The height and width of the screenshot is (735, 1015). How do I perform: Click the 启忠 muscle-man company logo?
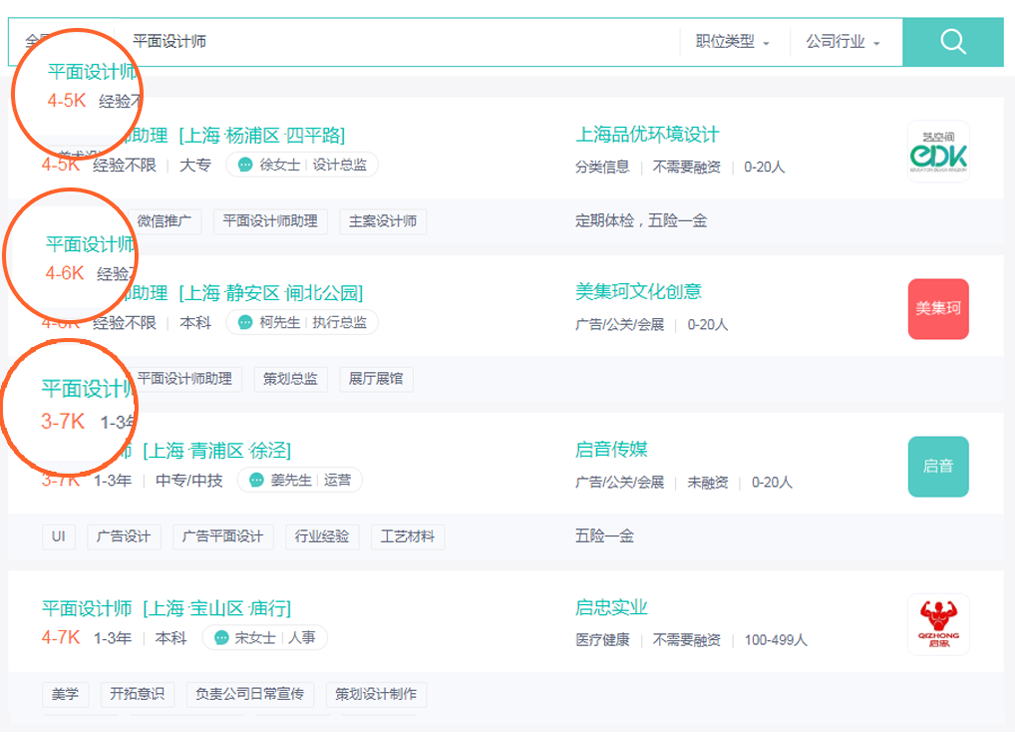938,624
